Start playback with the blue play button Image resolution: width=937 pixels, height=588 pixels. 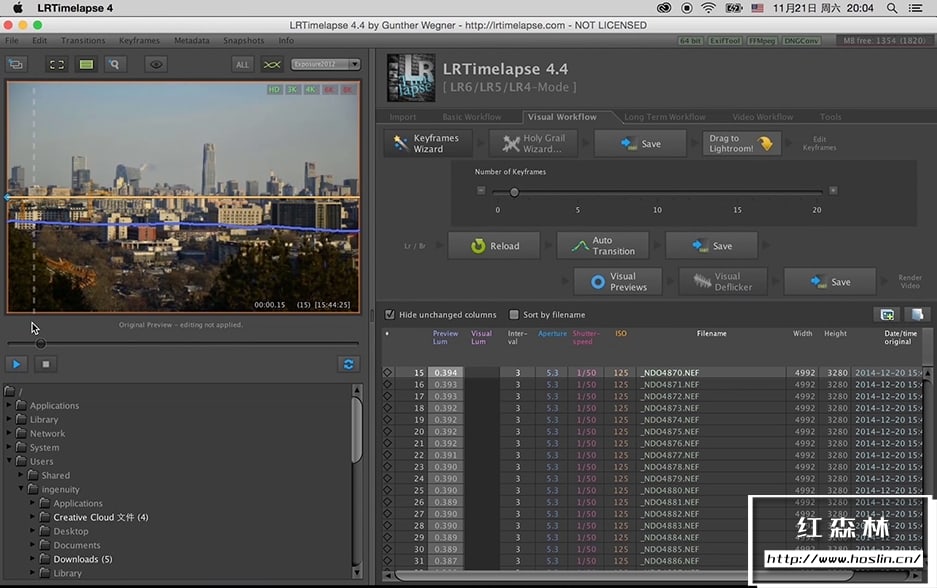tap(16, 364)
